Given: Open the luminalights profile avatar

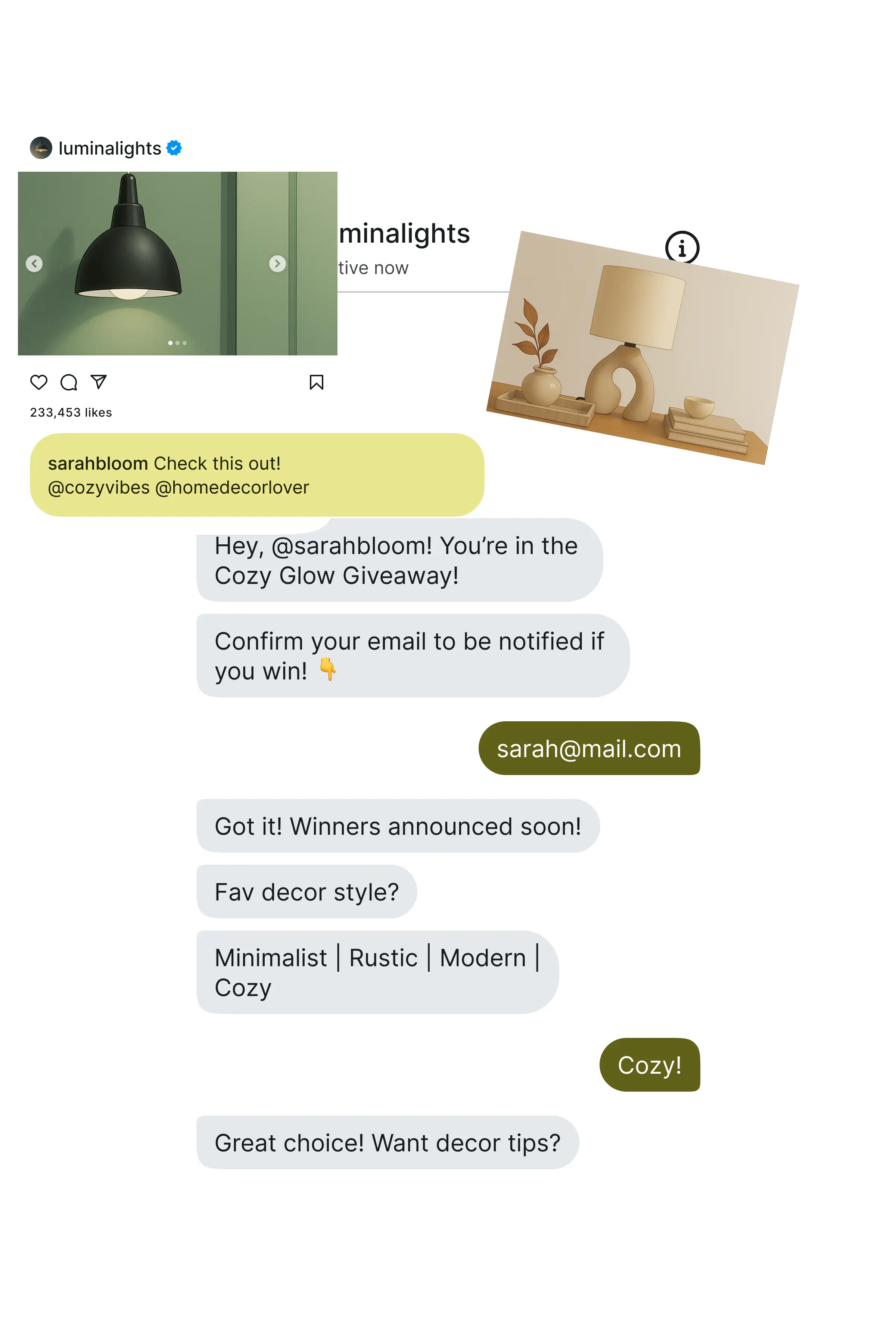Looking at the screenshot, I should click(41, 148).
